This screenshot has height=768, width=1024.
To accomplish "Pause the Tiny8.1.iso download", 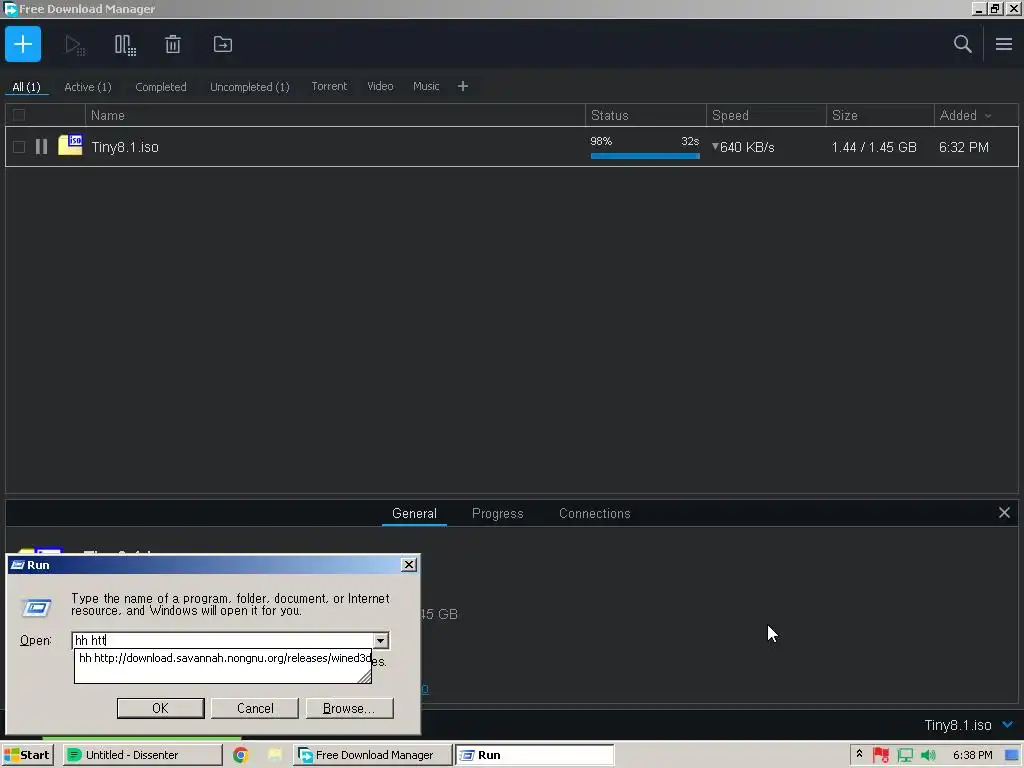I will click(41, 147).
